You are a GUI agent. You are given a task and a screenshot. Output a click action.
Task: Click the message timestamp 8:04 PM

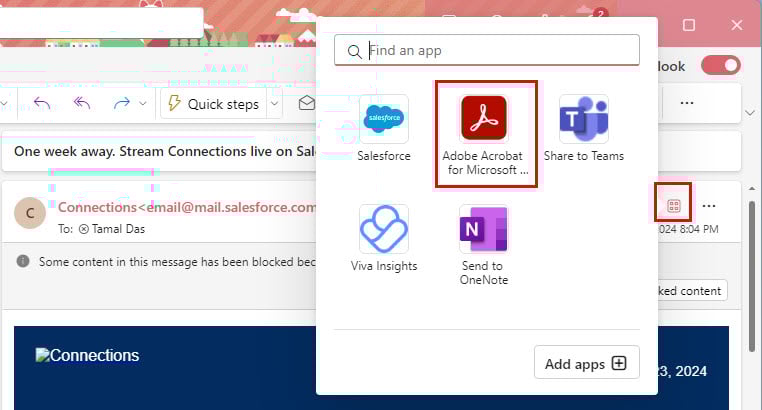pos(689,229)
